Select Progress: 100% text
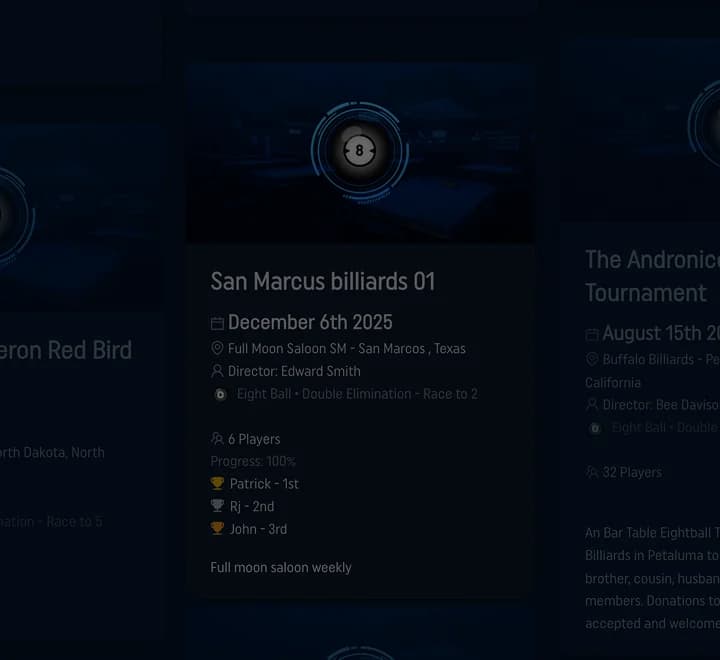The width and height of the screenshot is (720, 660). pos(253,461)
